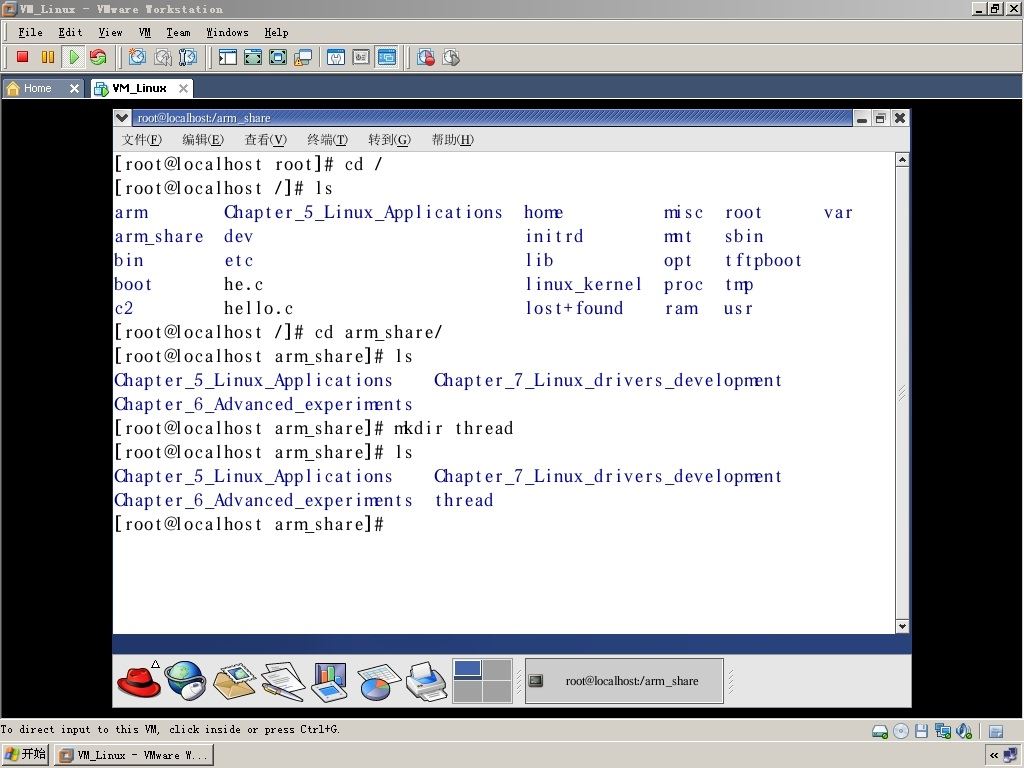Select the VM_Linux tab
Image resolution: width=1024 pixels, height=768 pixels.
pos(139,88)
